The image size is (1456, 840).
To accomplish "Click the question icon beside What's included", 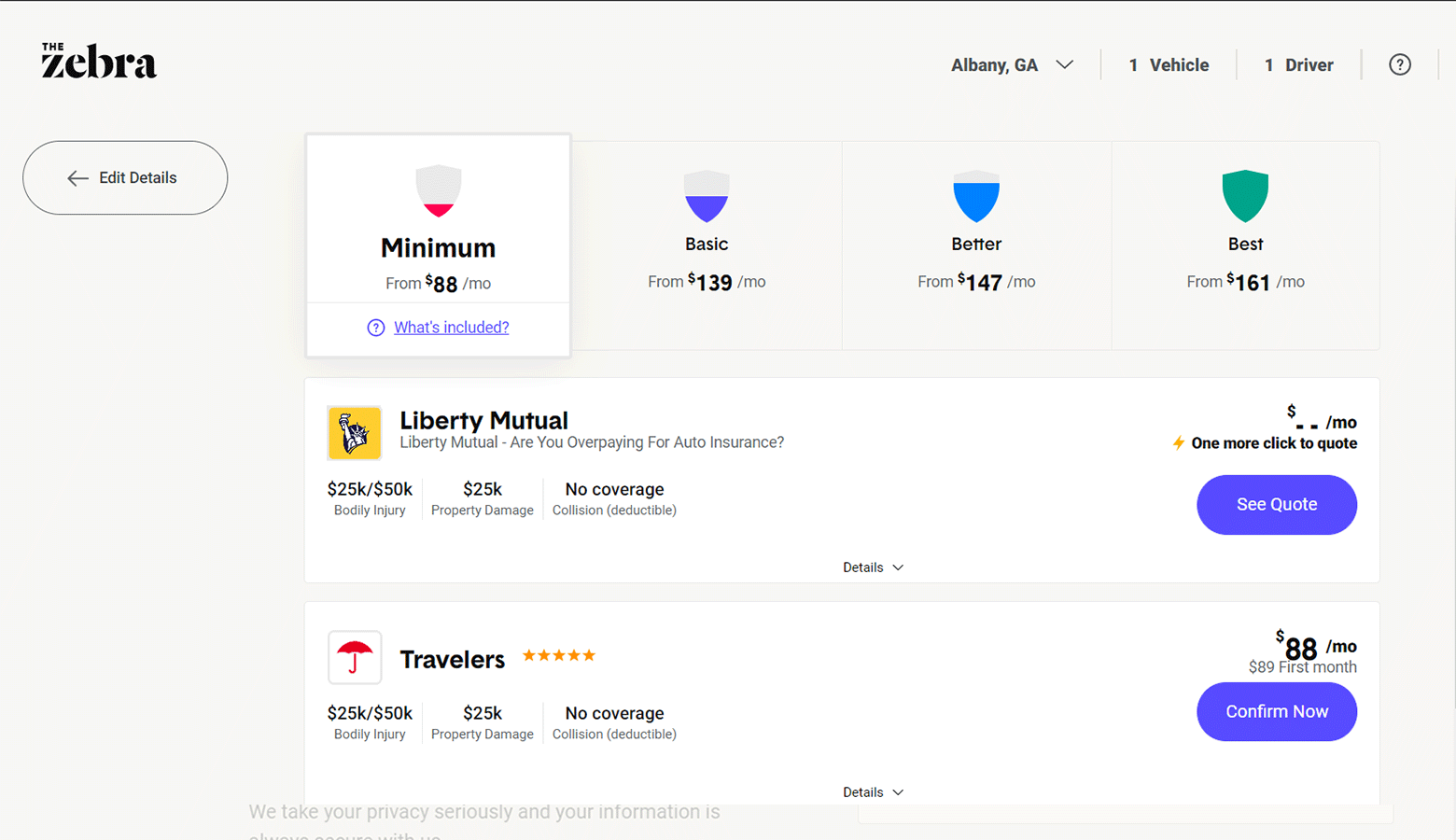I will pos(375,328).
